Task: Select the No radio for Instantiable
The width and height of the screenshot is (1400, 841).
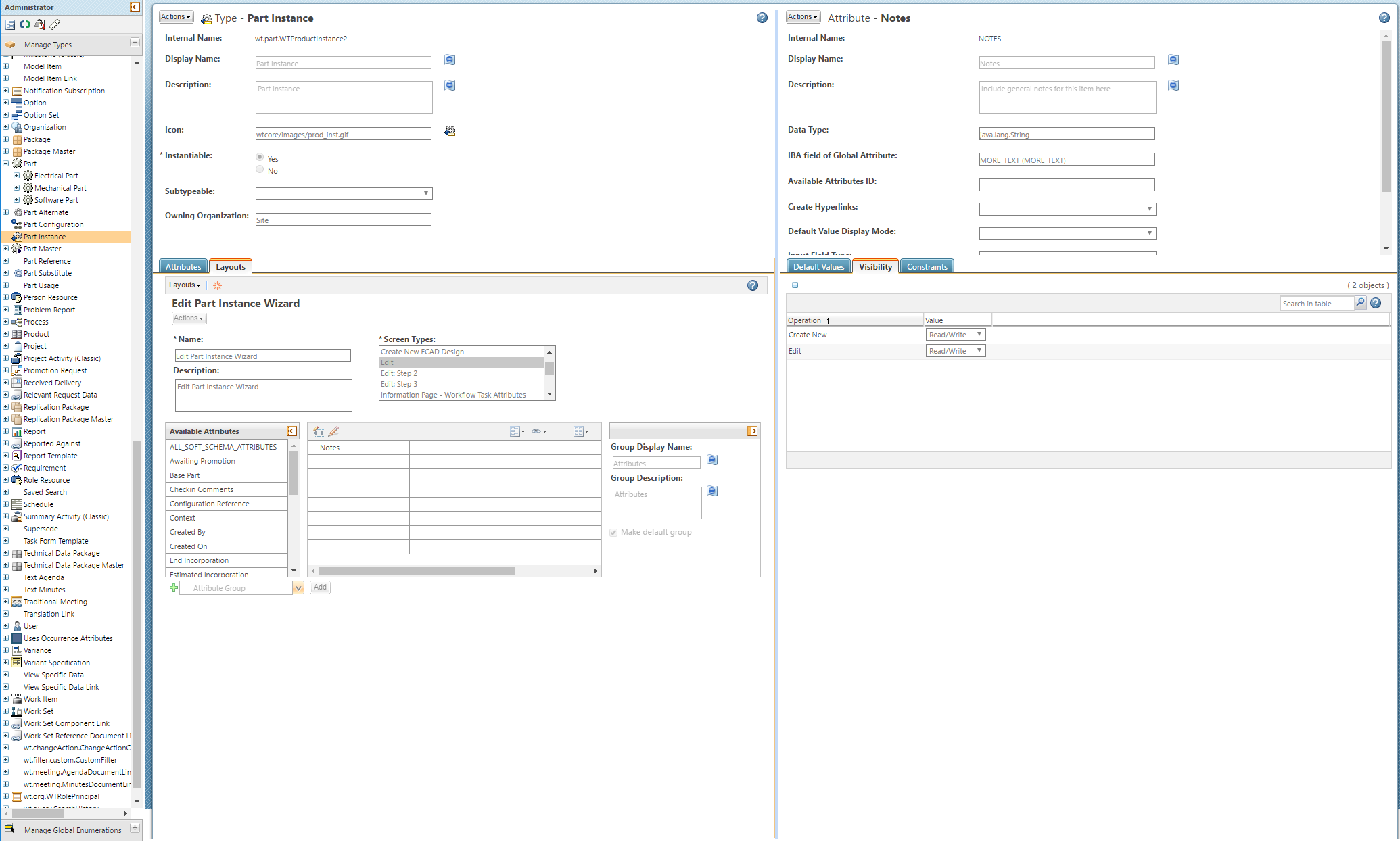Action: [260, 169]
